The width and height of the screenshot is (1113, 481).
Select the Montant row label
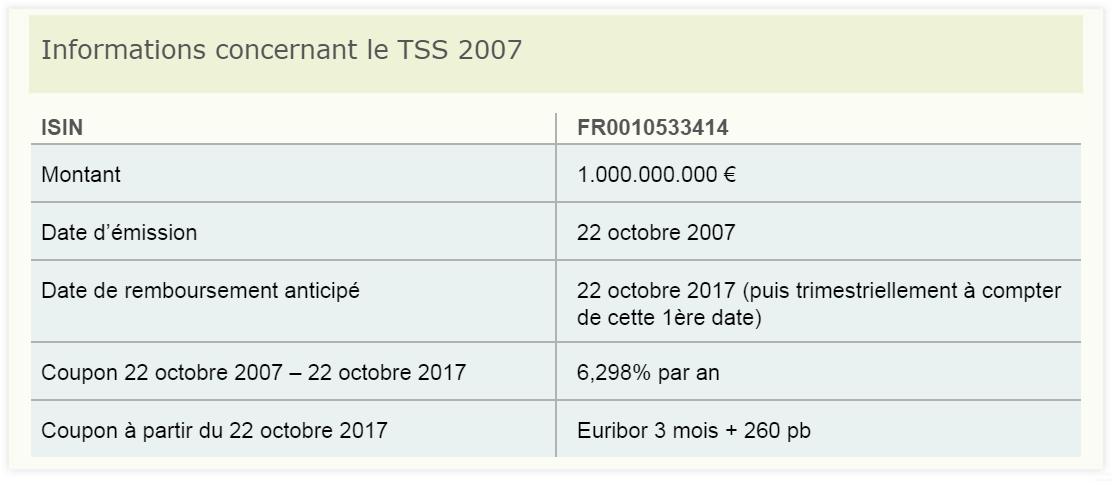click(x=81, y=174)
